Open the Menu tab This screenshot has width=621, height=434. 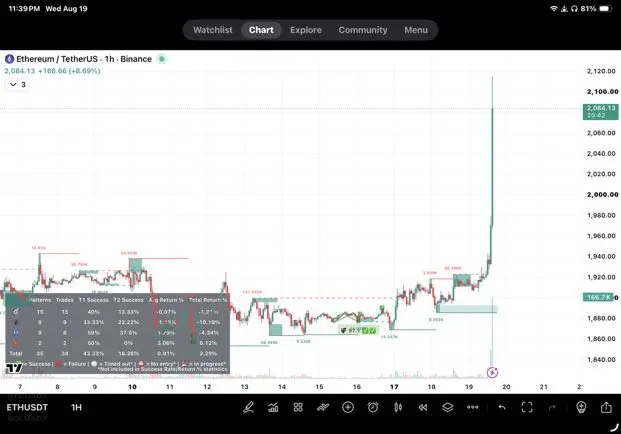[x=416, y=30]
